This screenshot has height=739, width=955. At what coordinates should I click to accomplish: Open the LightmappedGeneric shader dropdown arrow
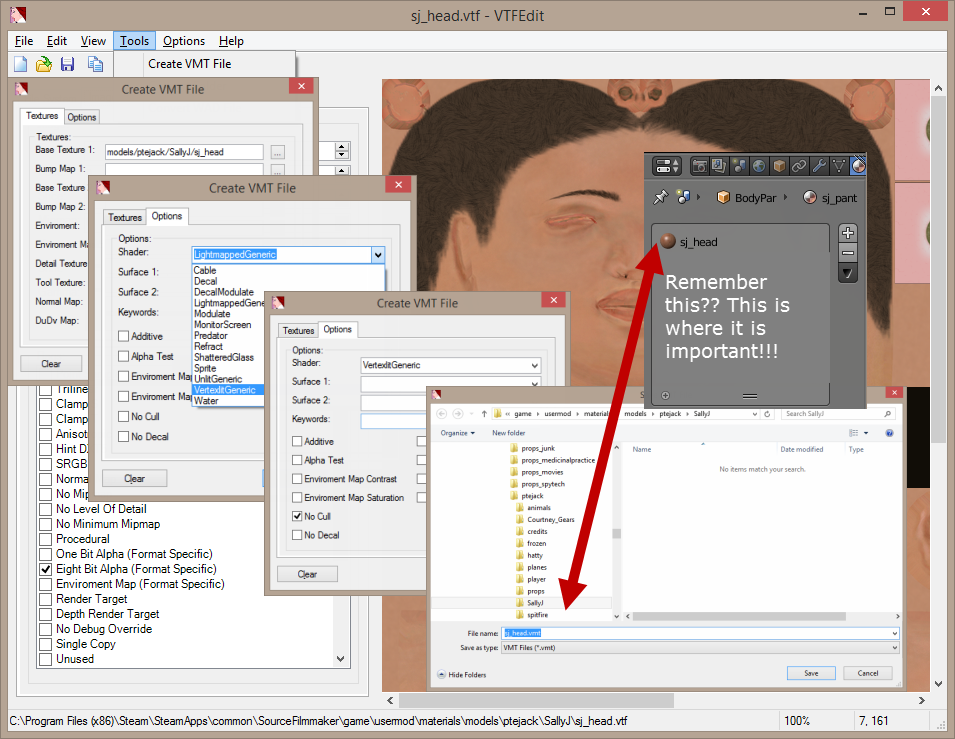coord(378,255)
